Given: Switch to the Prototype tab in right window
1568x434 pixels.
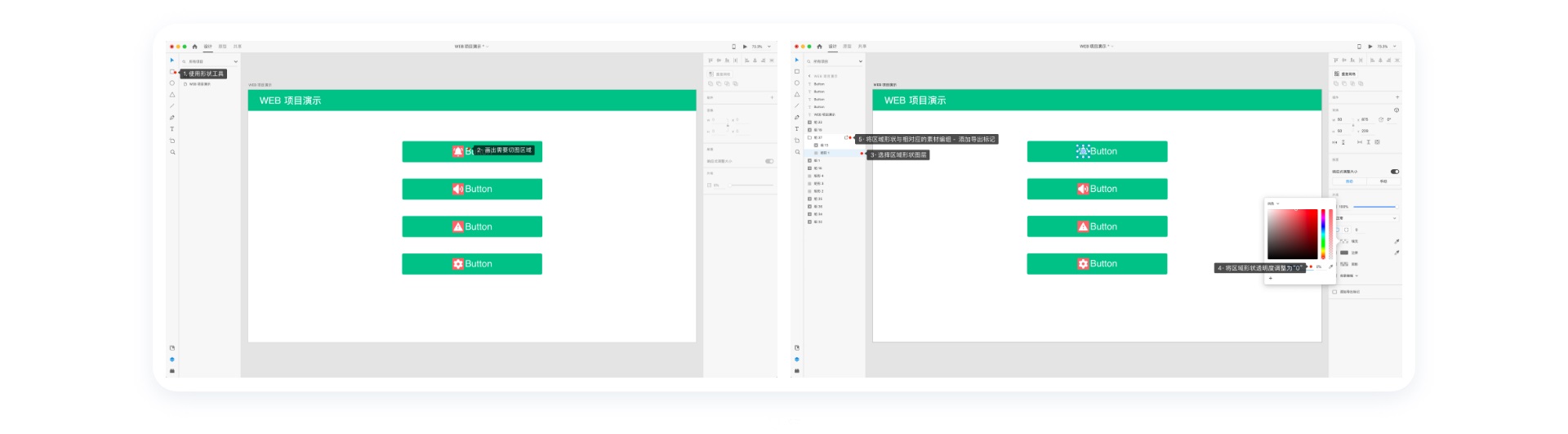Looking at the screenshot, I should pos(847,47).
